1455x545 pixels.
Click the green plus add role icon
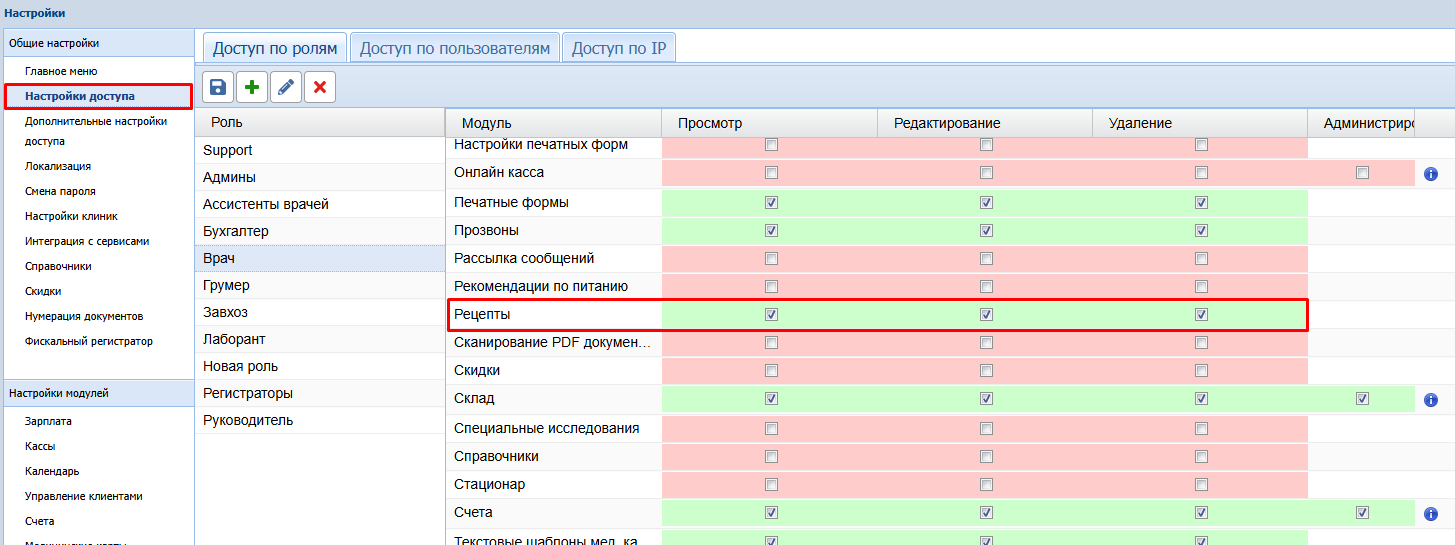tap(252, 88)
